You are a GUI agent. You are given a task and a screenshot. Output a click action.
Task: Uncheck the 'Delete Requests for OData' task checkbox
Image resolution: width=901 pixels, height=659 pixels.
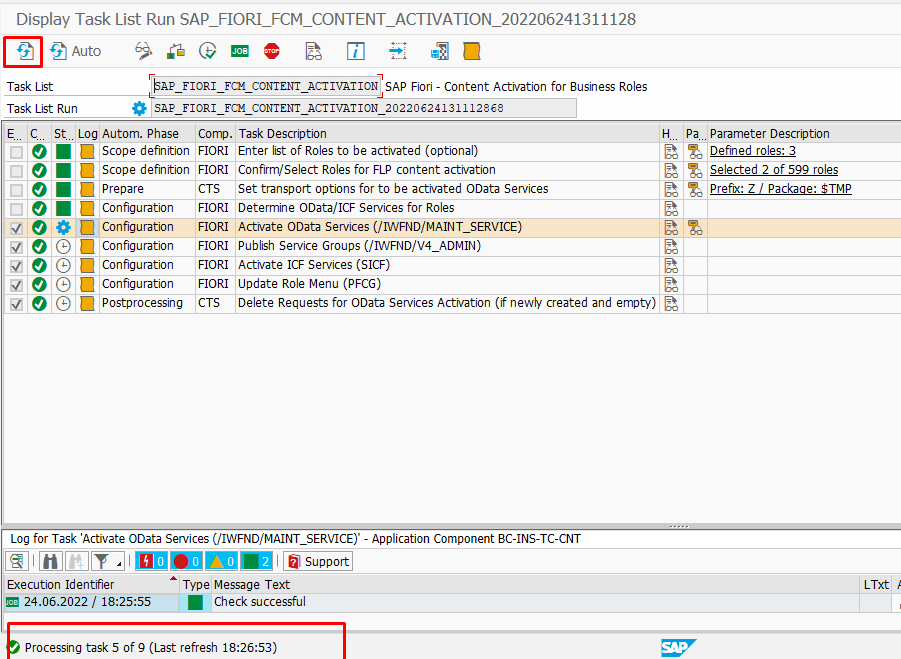click(17, 303)
